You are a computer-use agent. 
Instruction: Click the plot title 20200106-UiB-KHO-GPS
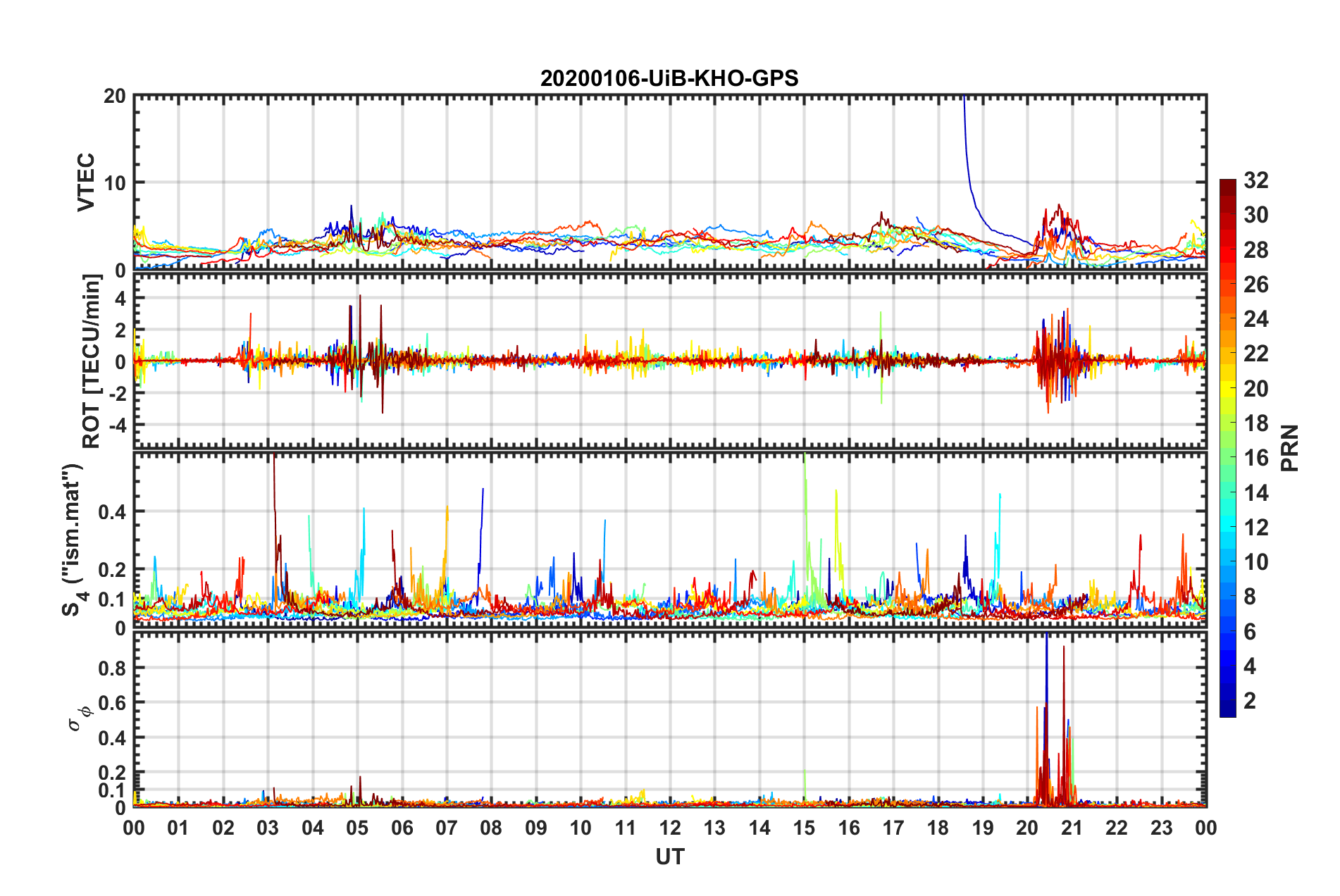[669, 78]
